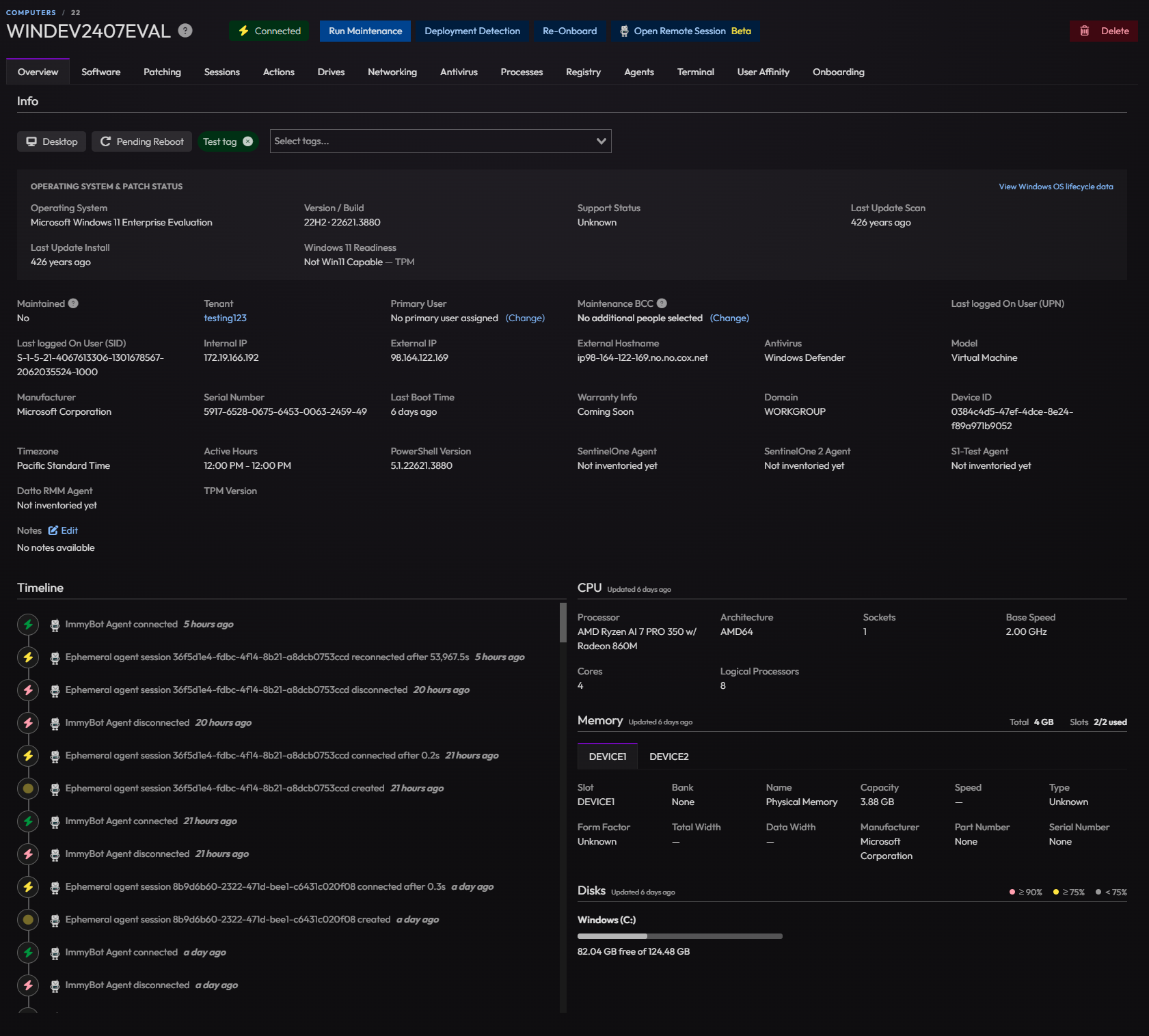This screenshot has height=1036, width=1149.
Task: Click the Deployment Detection button
Action: click(x=472, y=31)
